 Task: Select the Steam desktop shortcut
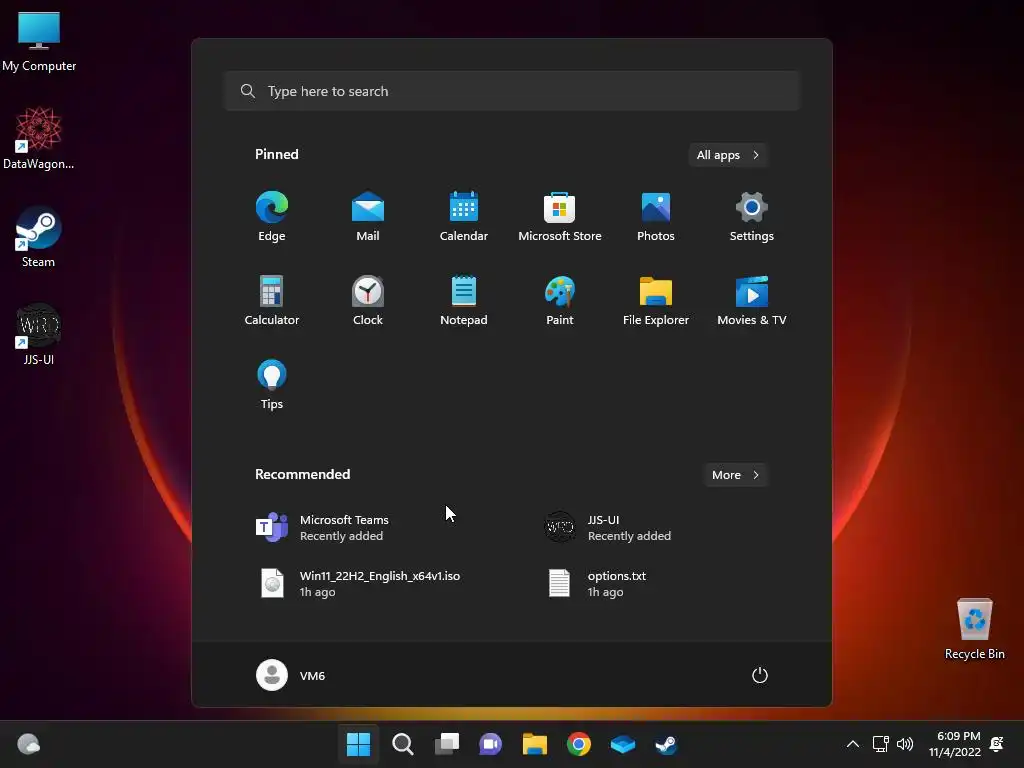click(39, 236)
